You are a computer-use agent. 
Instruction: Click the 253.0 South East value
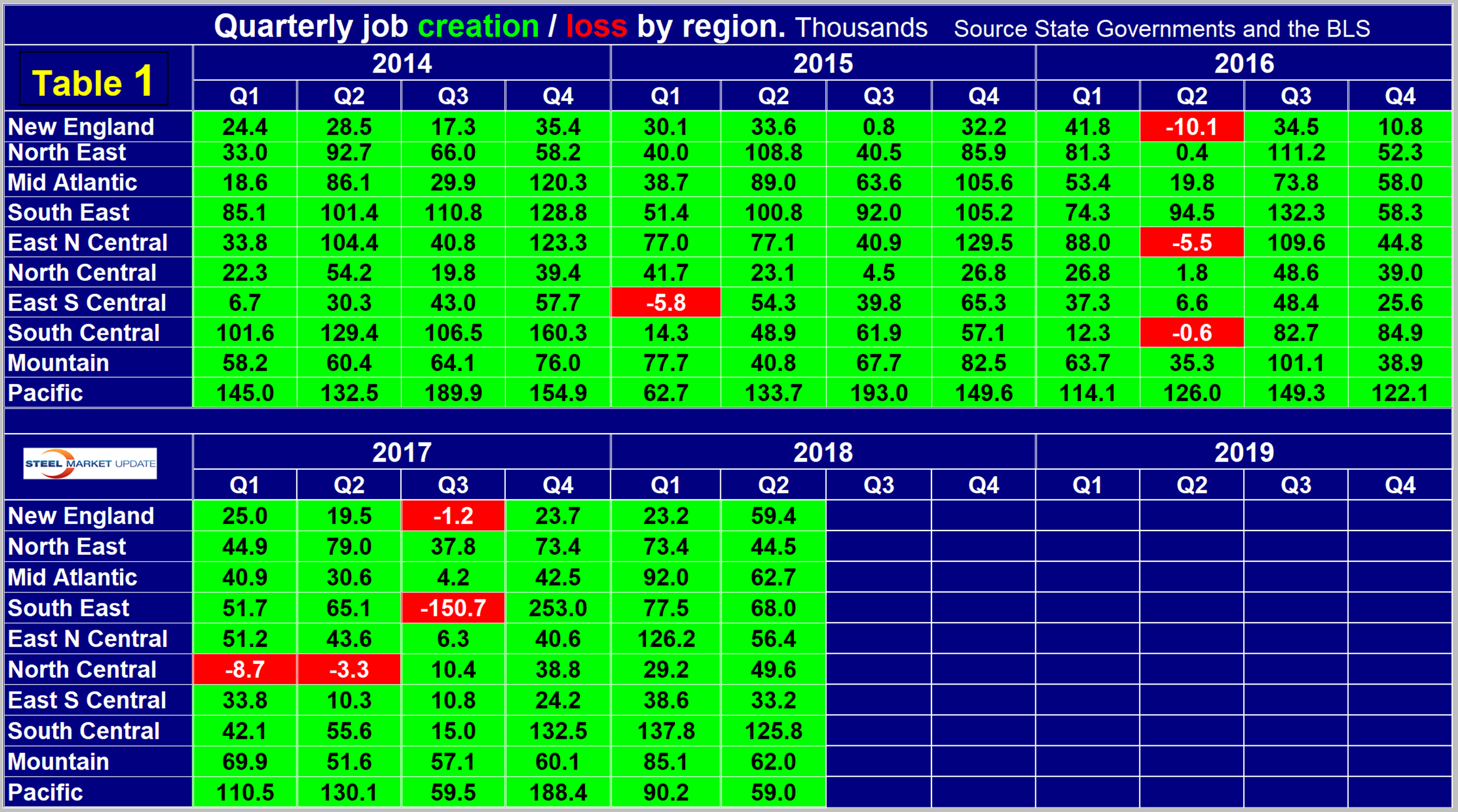click(x=558, y=608)
